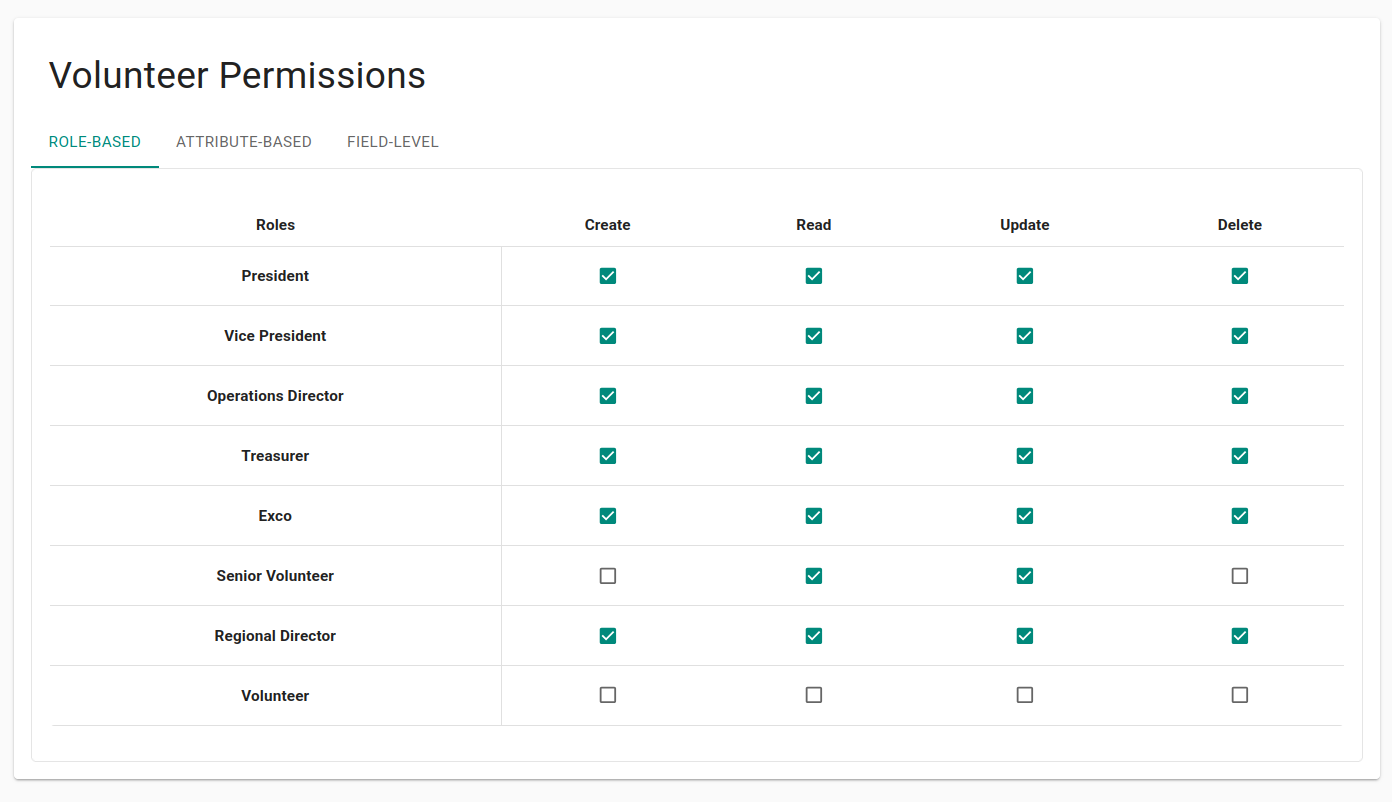
Task: Select the President role name
Action: pos(275,276)
